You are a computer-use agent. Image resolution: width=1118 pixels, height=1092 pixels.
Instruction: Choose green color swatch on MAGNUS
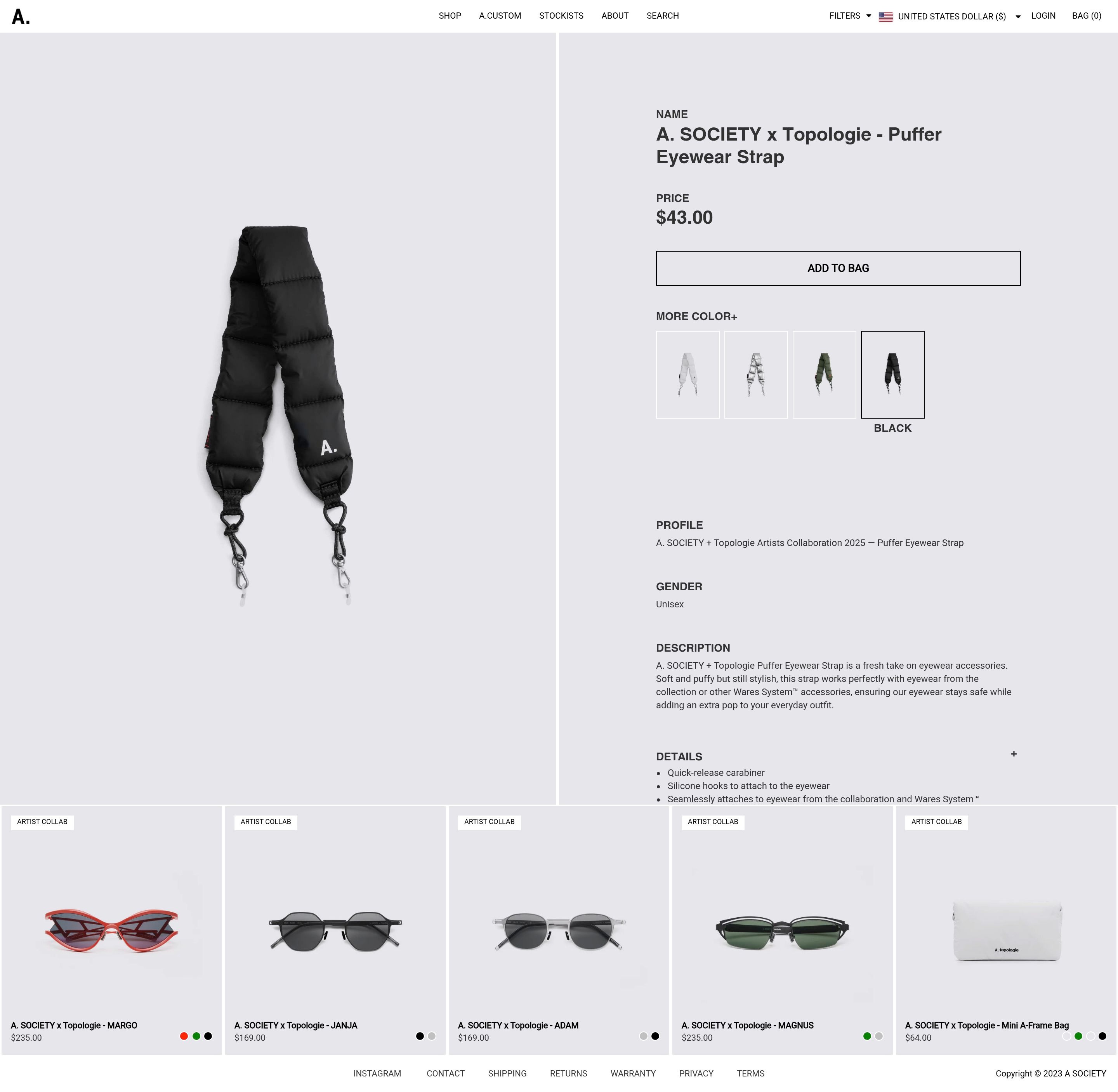click(867, 1036)
